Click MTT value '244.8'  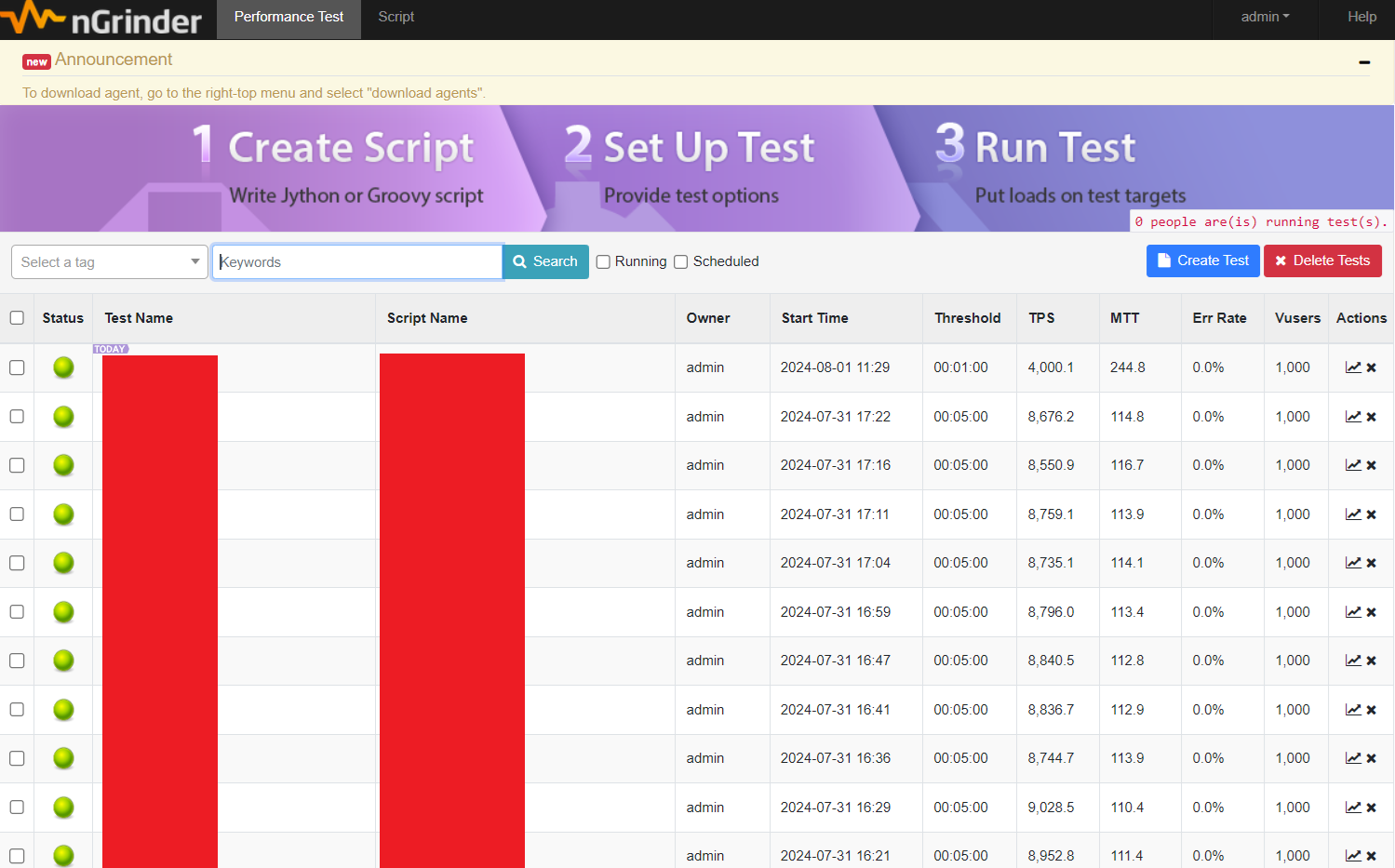(x=1127, y=367)
